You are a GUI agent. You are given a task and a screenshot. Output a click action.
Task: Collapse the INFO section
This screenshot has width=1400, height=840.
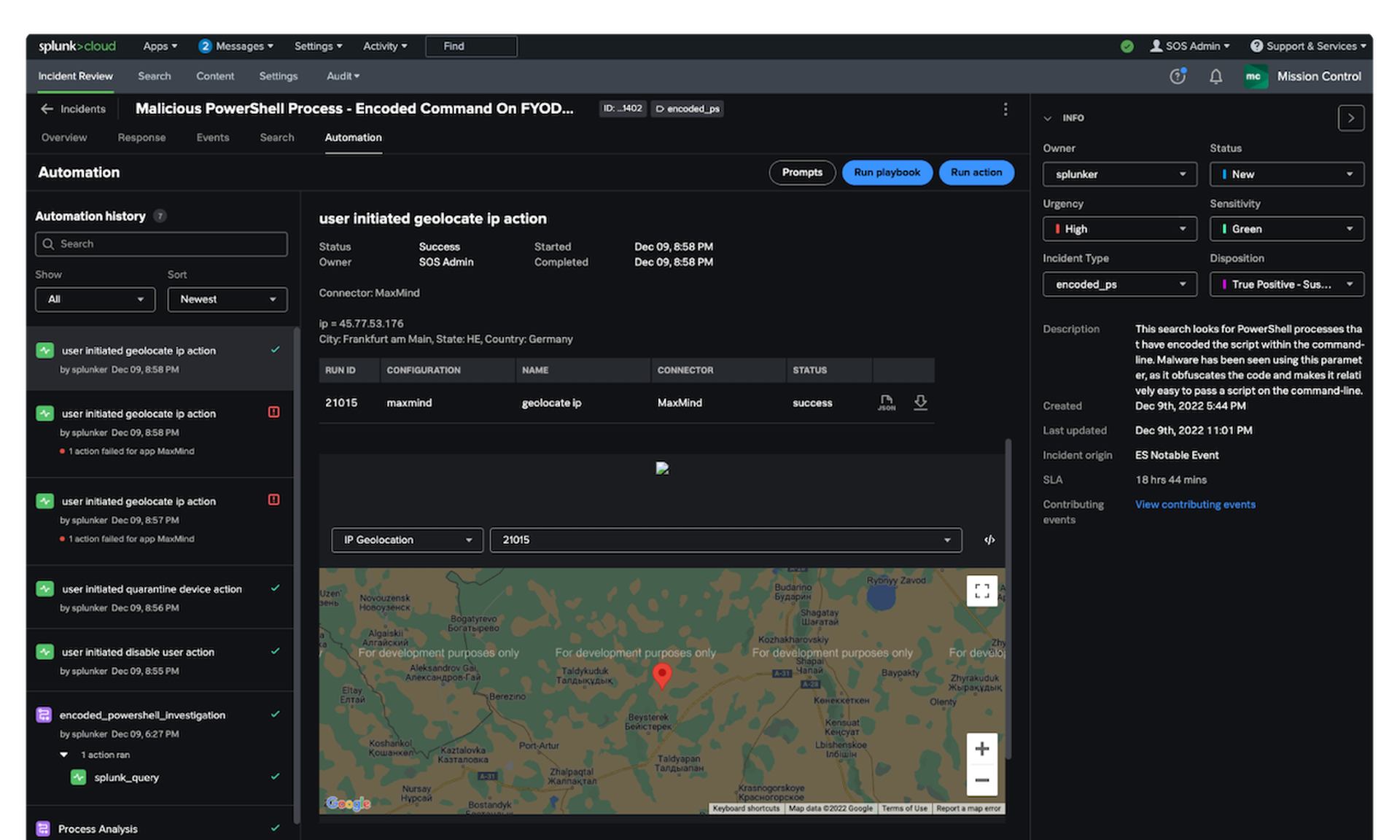(1047, 118)
